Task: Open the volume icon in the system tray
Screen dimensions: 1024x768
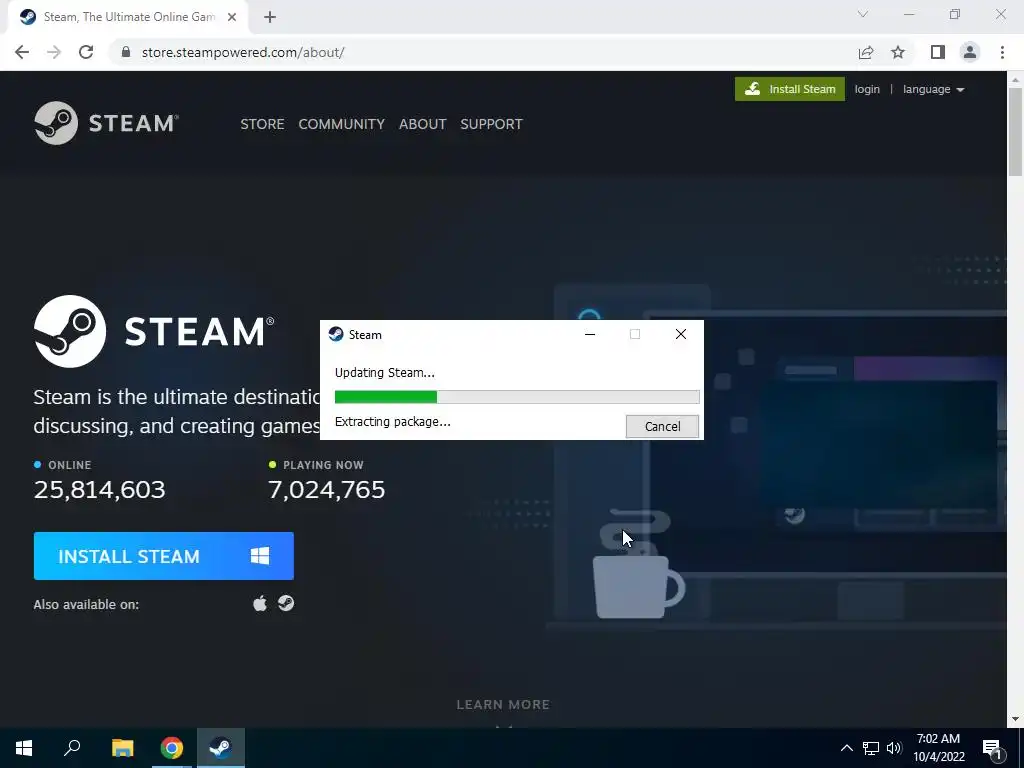Action: coord(894,748)
